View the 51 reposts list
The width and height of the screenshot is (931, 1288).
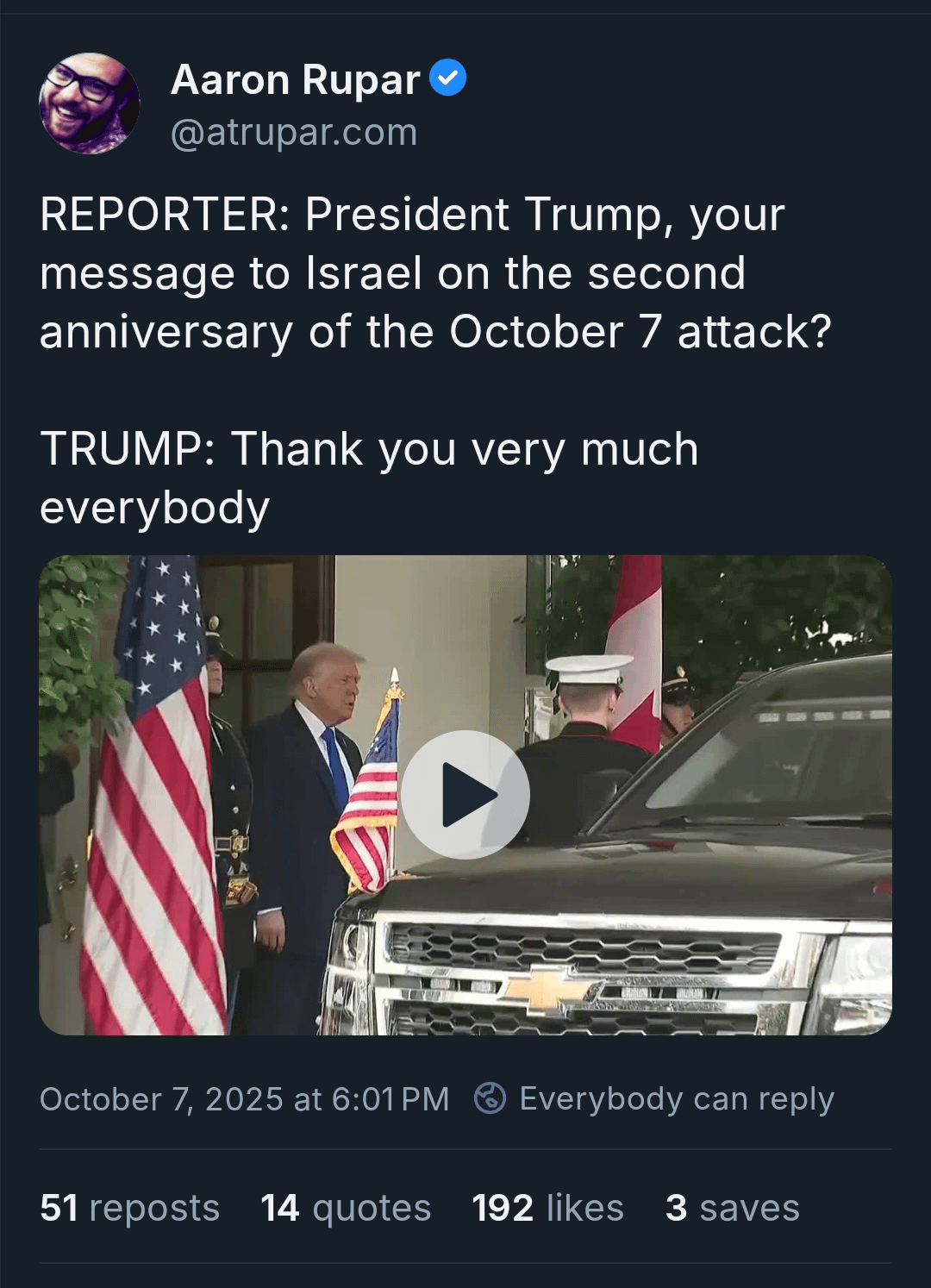point(129,1208)
